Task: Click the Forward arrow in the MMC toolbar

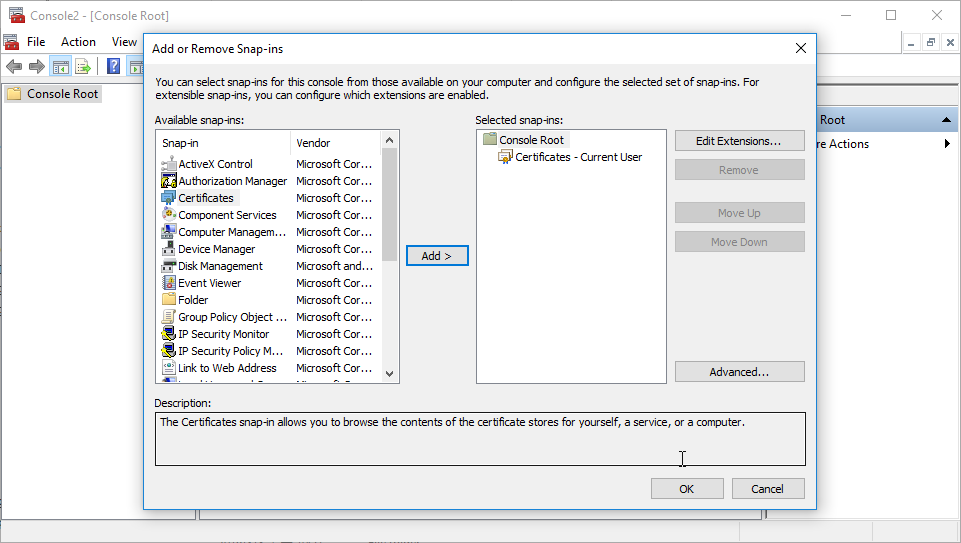Action: click(x=37, y=66)
